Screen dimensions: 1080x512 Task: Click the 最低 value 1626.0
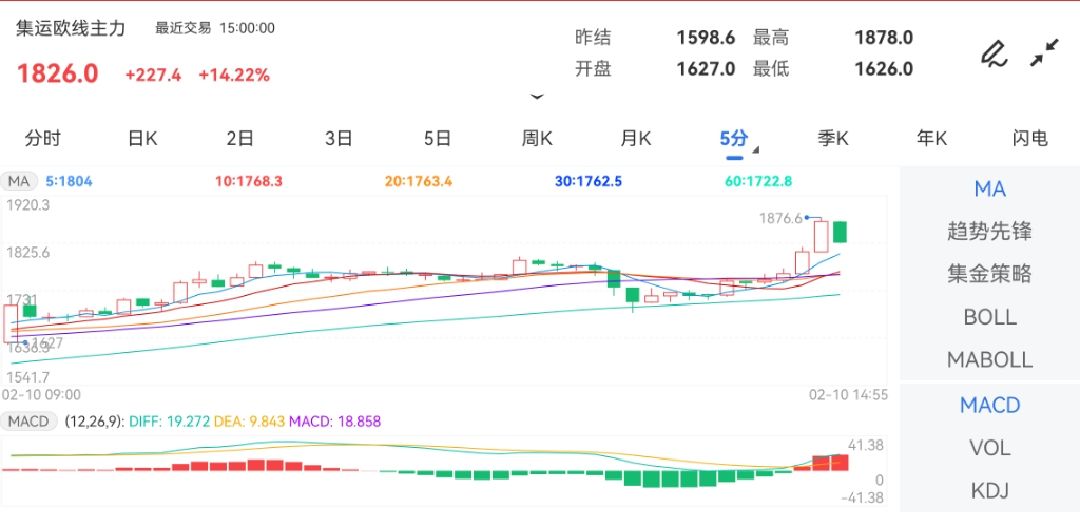884,69
